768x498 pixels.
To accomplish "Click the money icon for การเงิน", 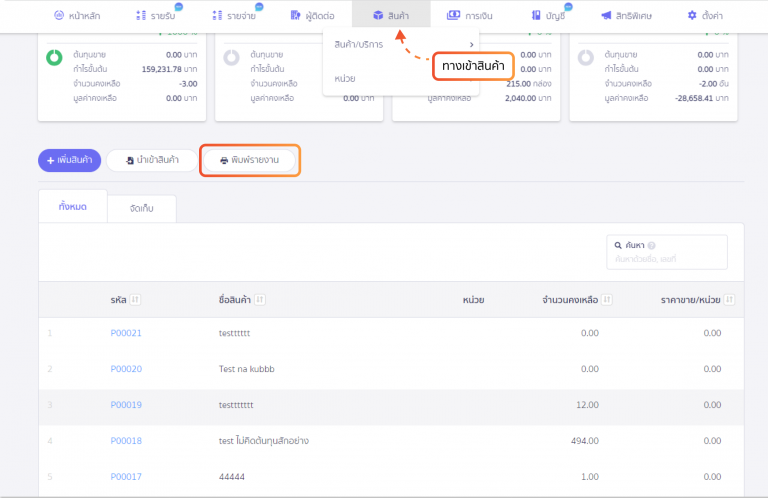I will point(453,16).
